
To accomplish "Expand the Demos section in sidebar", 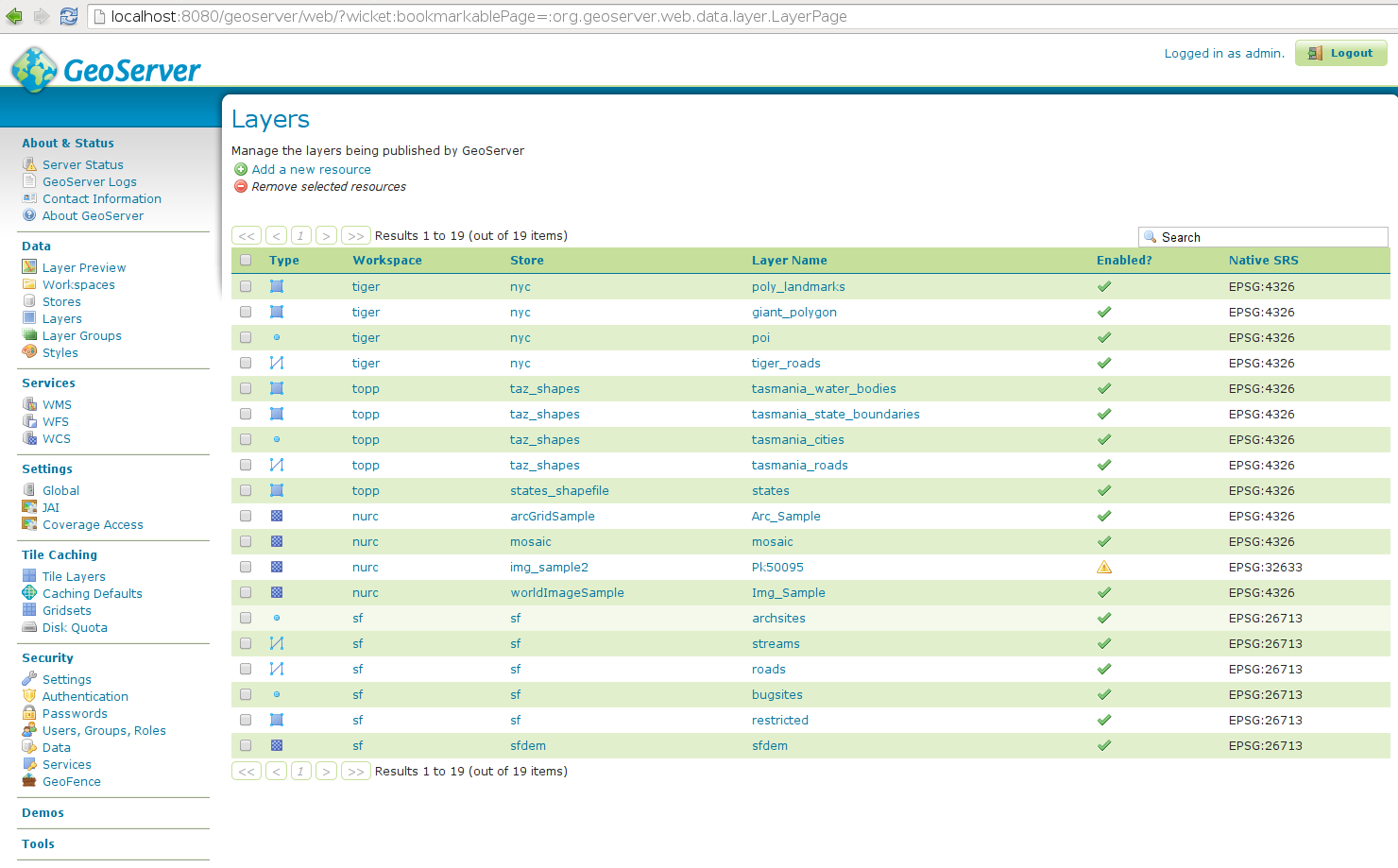I will tap(43, 813).
